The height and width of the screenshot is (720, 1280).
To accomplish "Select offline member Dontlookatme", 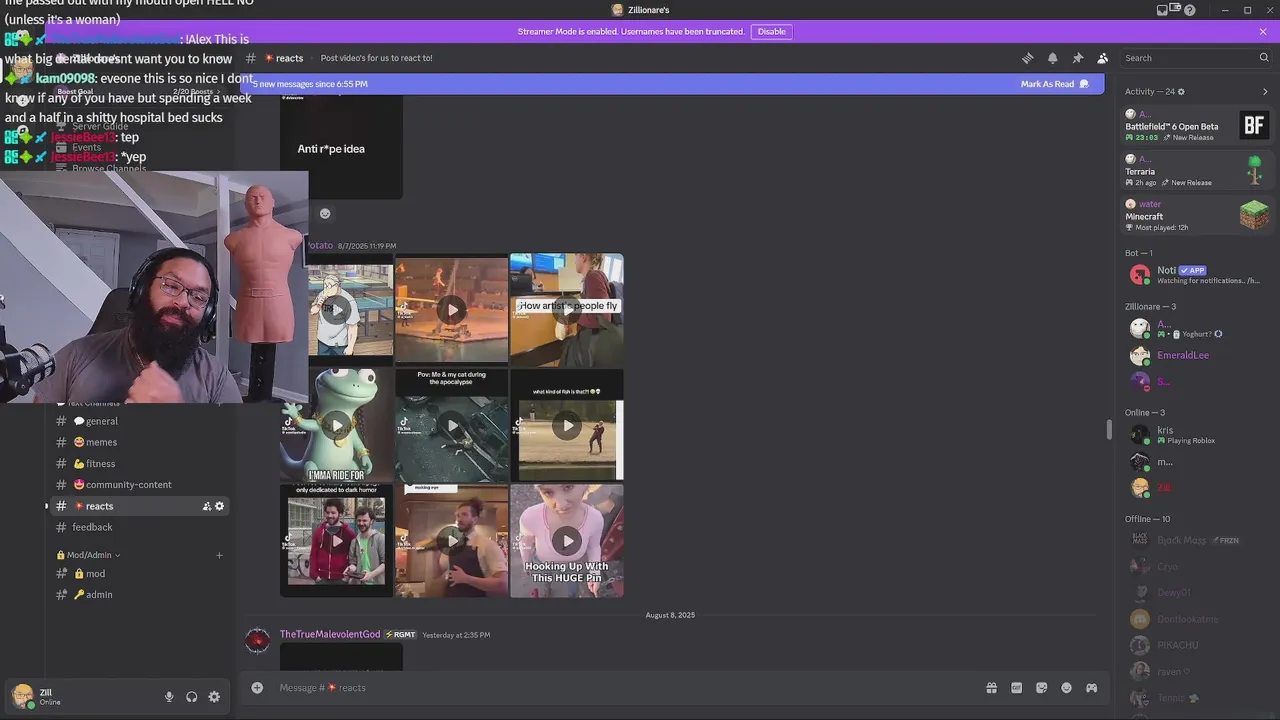I will click(x=1197, y=619).
